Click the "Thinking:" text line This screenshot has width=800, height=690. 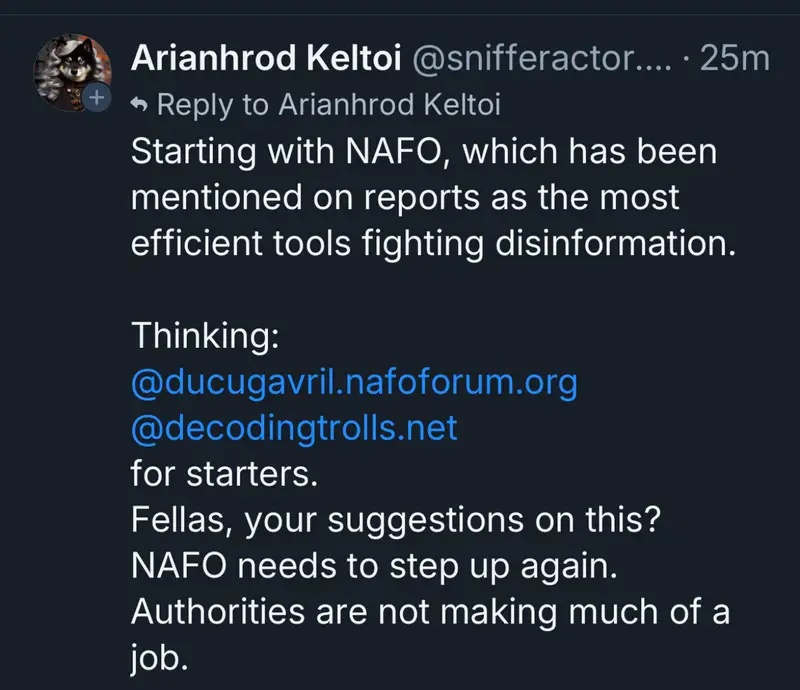click(x=204, y=339)
